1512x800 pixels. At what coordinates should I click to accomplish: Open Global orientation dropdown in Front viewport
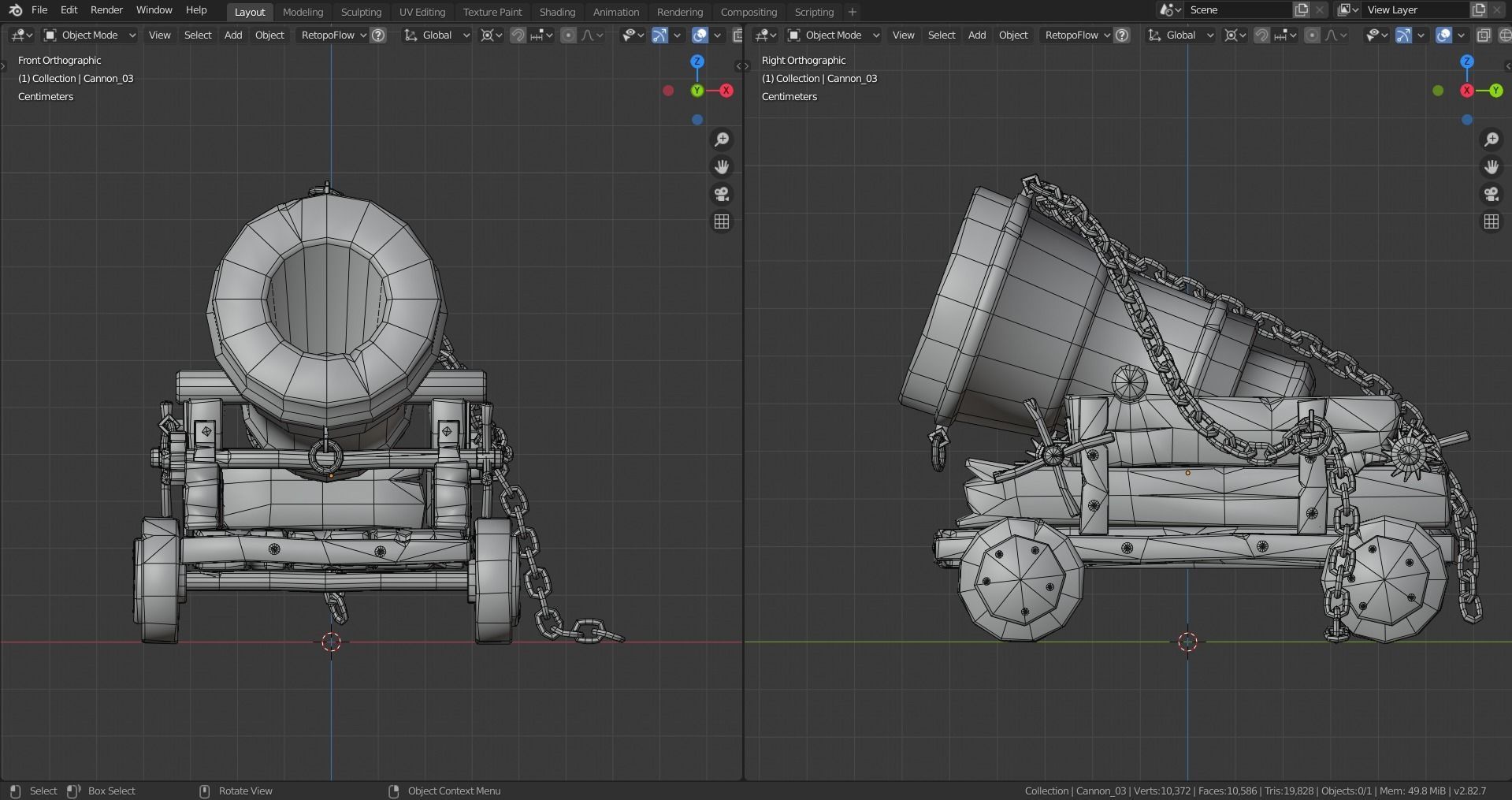coord(437,35)
